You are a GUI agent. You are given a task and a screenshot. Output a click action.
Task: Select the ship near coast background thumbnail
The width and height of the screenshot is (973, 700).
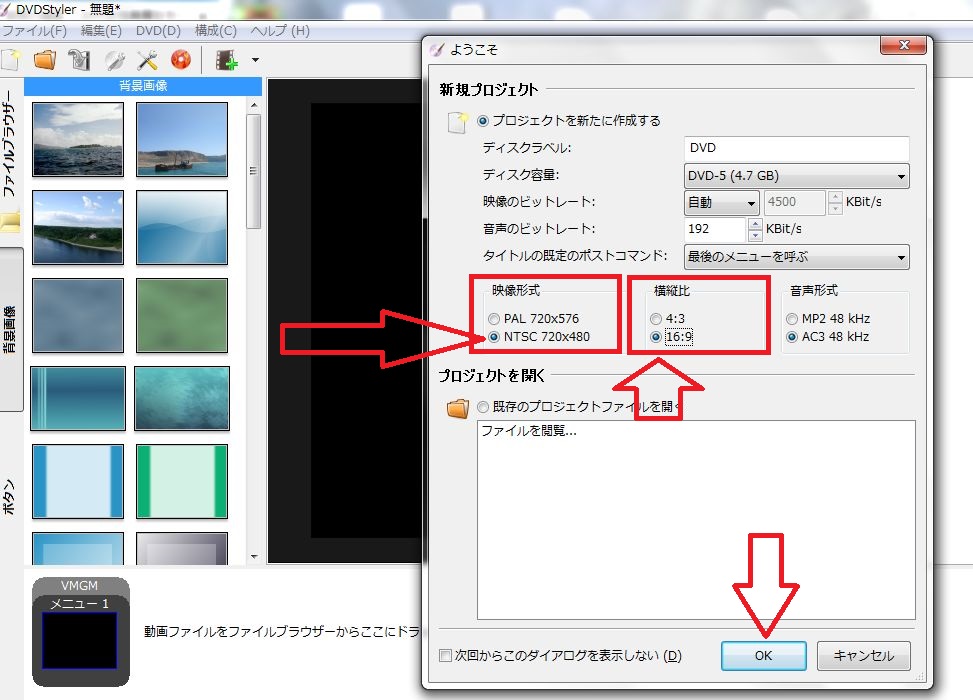tap(182, 140)
